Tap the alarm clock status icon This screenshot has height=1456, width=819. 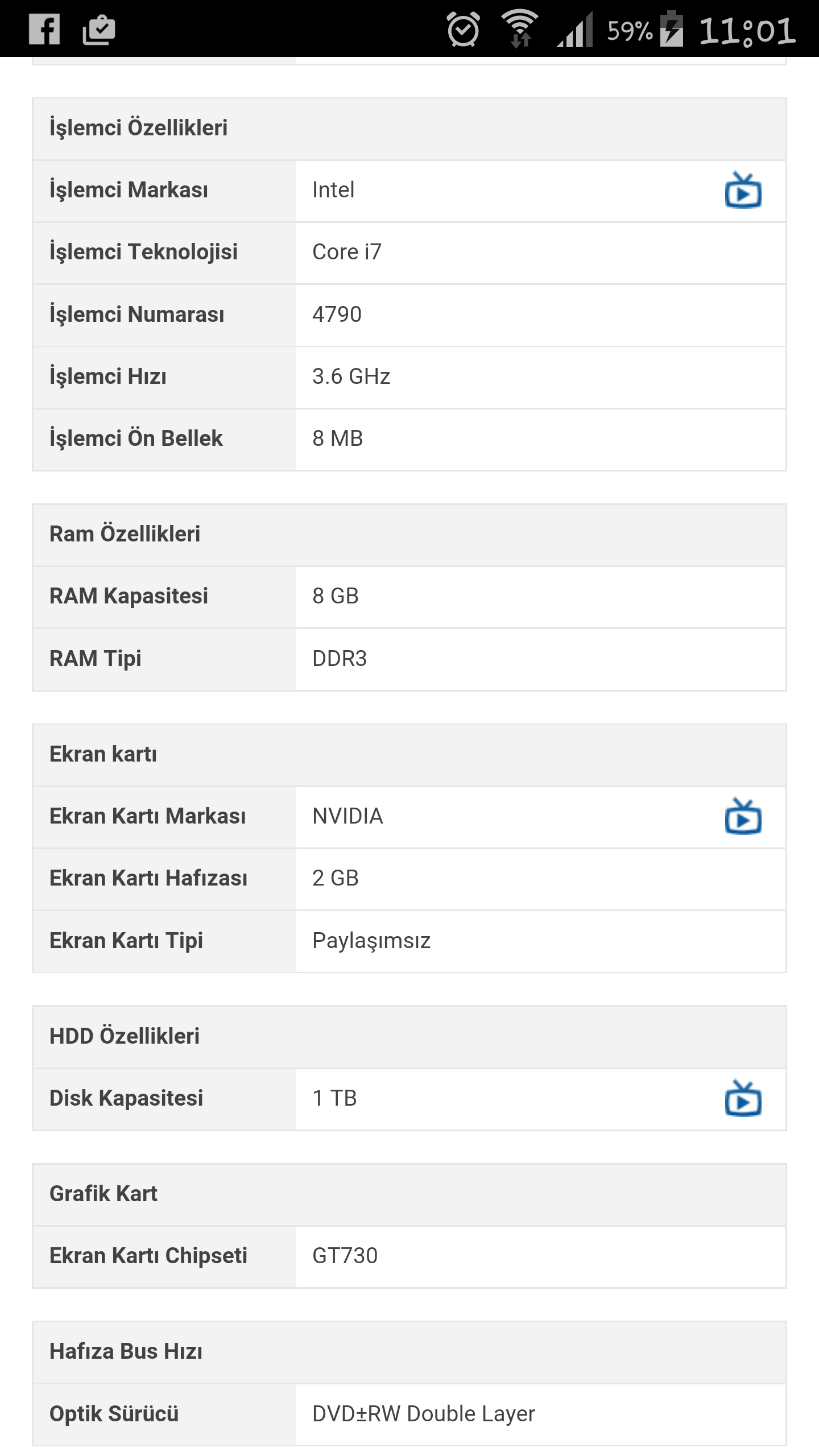coord(463,30)
